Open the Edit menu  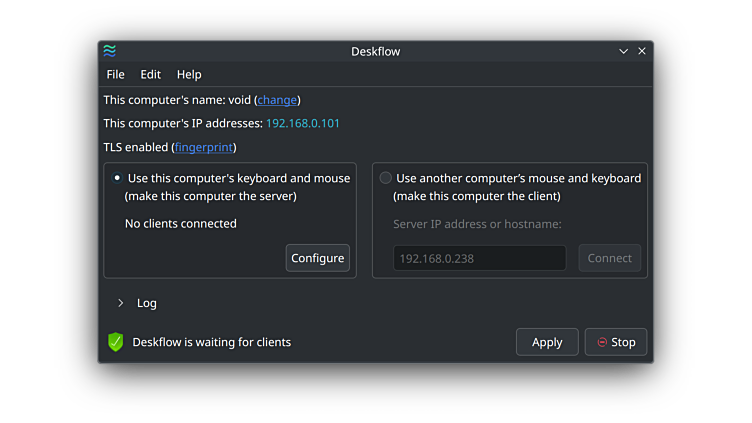click(x=150, y=74)
